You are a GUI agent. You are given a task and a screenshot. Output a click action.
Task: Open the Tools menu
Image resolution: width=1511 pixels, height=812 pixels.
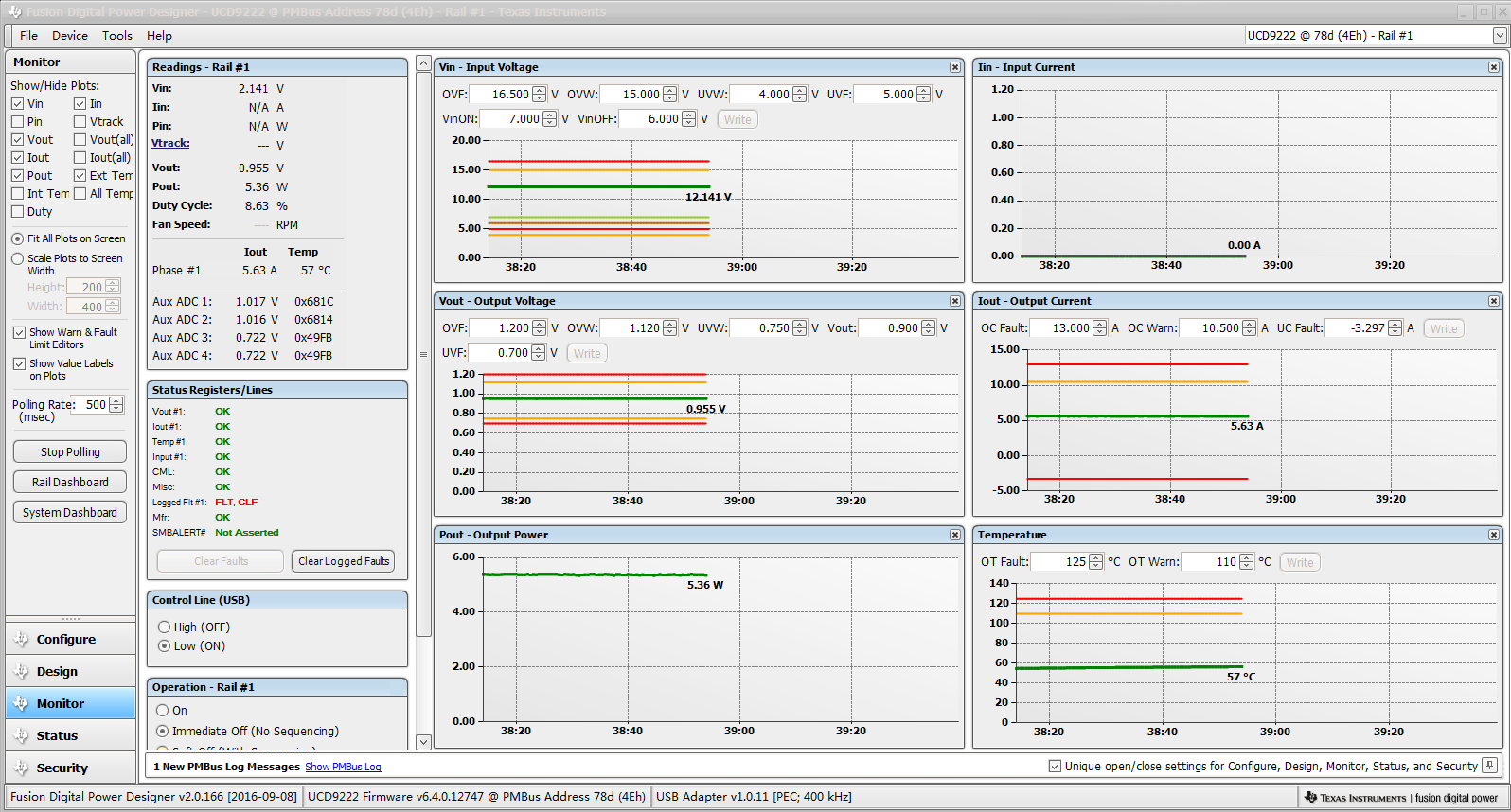tap(117, 36)
